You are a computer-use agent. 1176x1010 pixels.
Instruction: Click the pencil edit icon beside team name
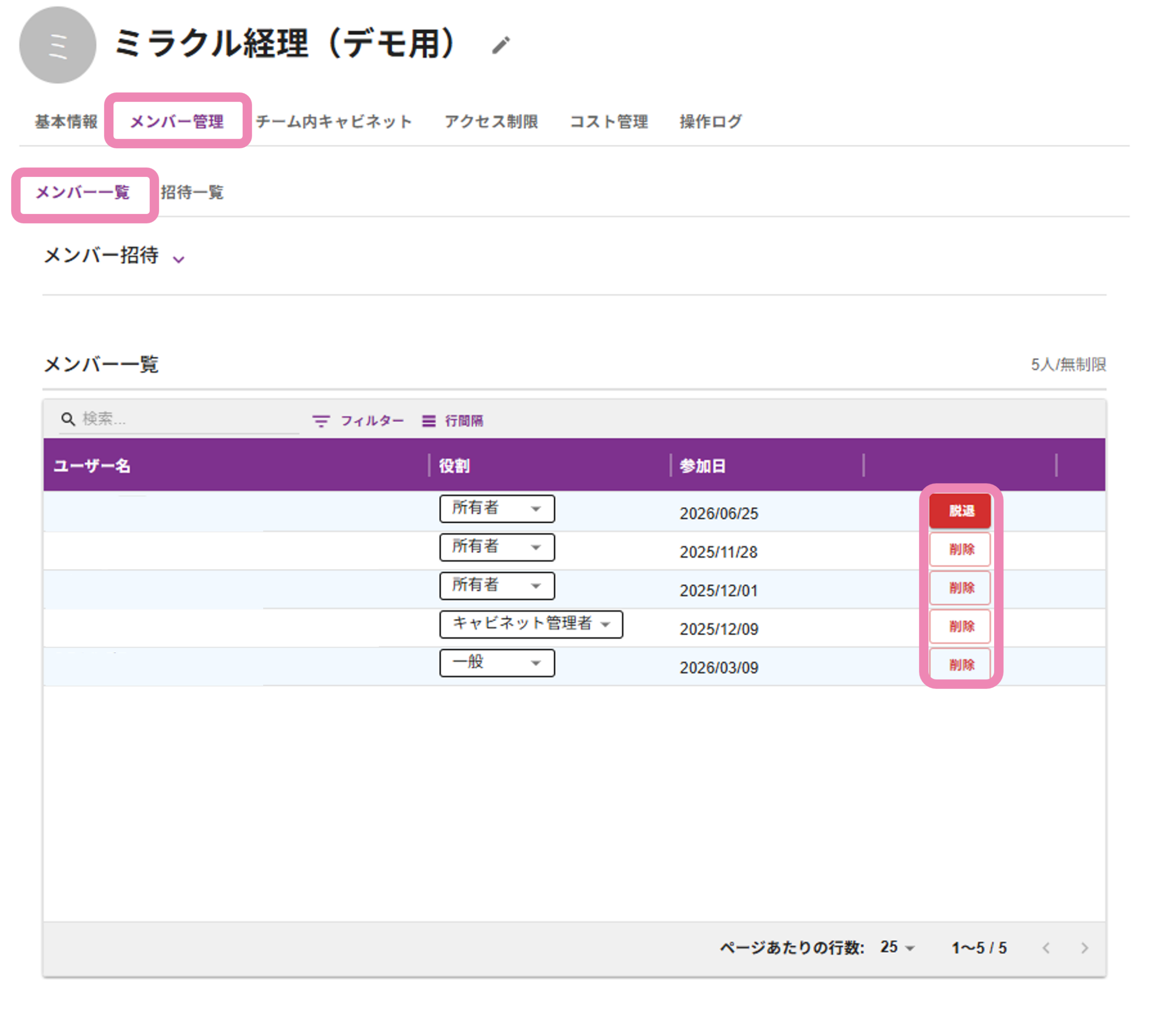click(x=501, y=45)
